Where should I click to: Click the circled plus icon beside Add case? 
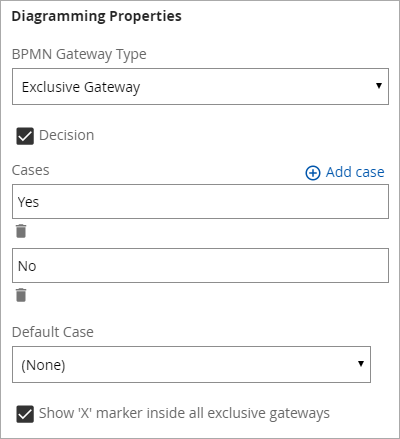coord(313,173)
